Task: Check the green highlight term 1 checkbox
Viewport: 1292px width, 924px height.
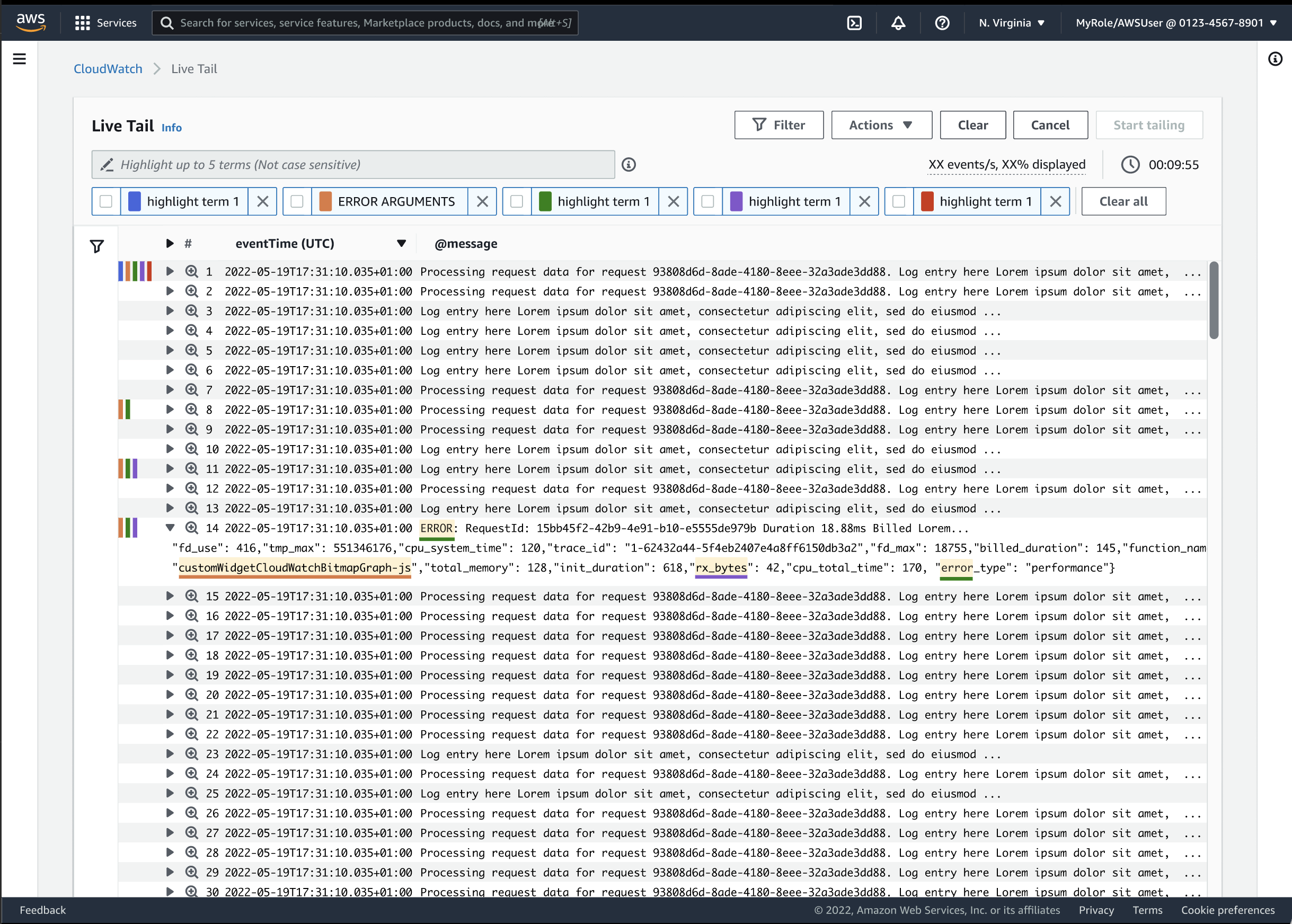Action: pos(517,201)
